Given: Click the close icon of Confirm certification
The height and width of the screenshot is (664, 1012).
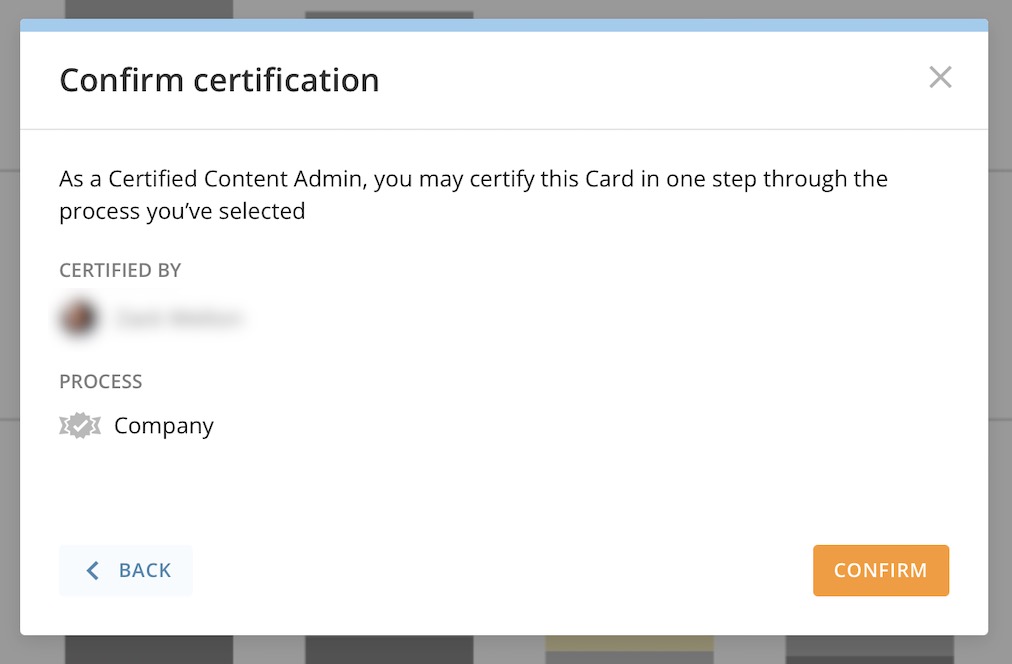Looking at the screenshot, I should tap(940, 77).
